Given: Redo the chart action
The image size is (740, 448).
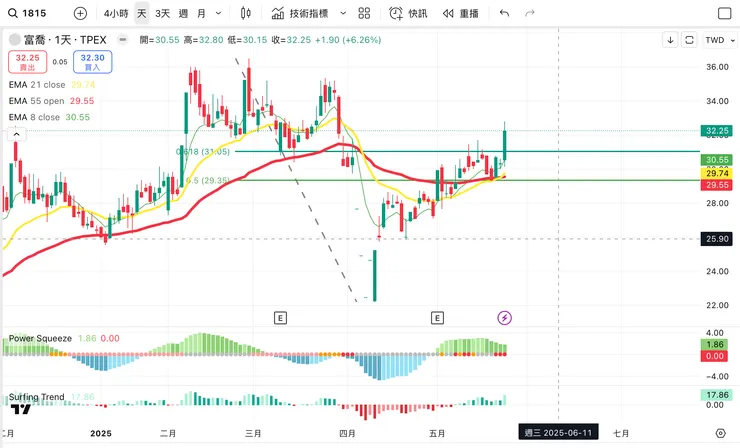Looking at the screenshot, I should tap(530, 13).
